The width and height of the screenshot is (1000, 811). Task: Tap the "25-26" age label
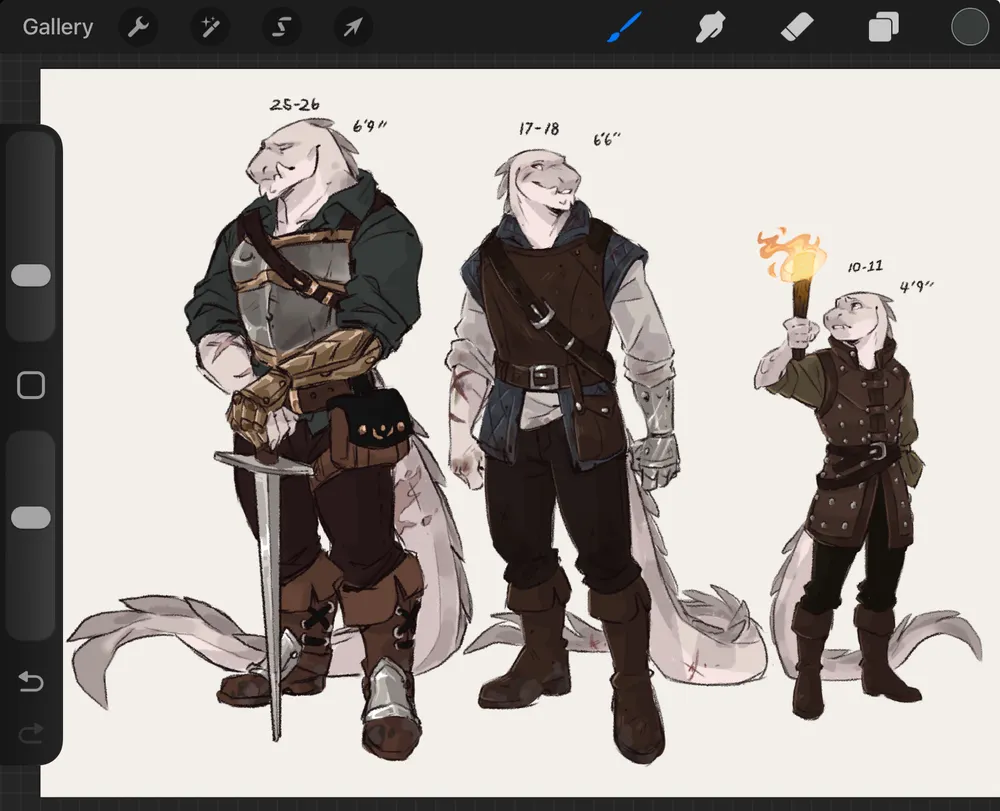point(294,104)
